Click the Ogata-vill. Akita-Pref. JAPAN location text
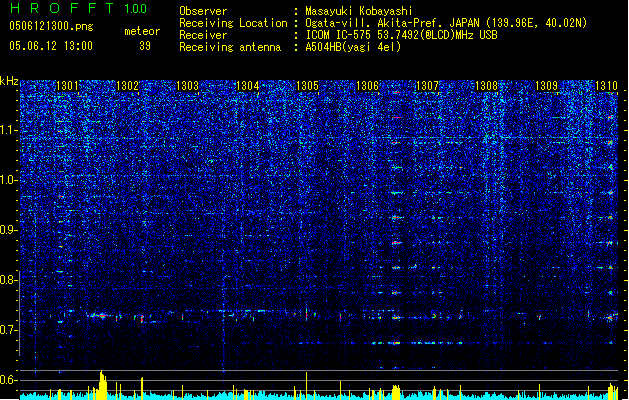The image size is (629, 400). pos(446,23)
